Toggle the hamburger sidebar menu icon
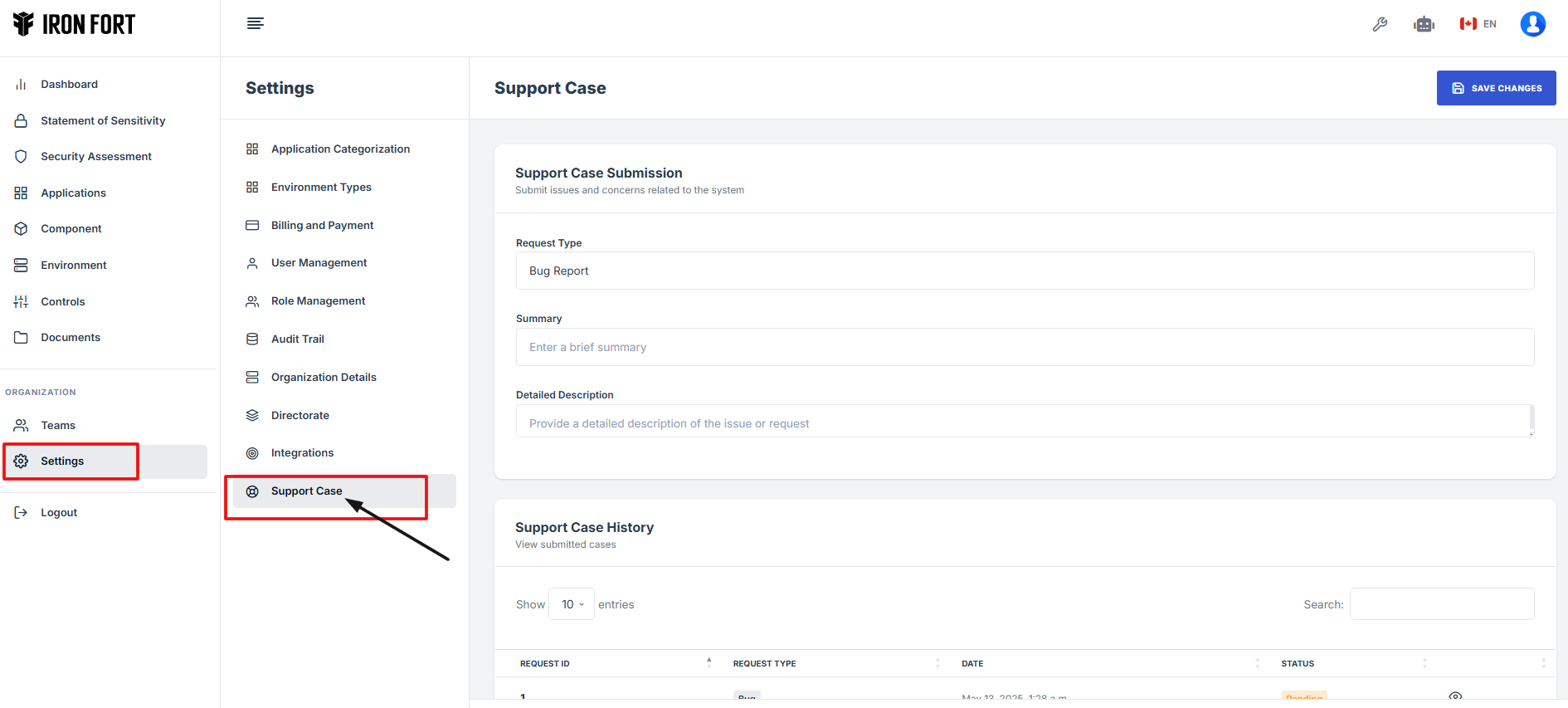Screen dimensions: 1568x708 point(256,23)
